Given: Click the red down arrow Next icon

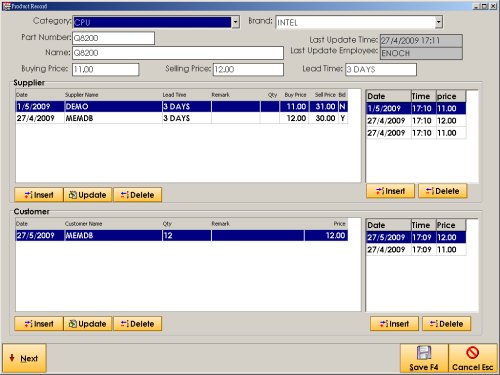Looking at the screenshot, I should pyautogui.click(x=12, y=358).
